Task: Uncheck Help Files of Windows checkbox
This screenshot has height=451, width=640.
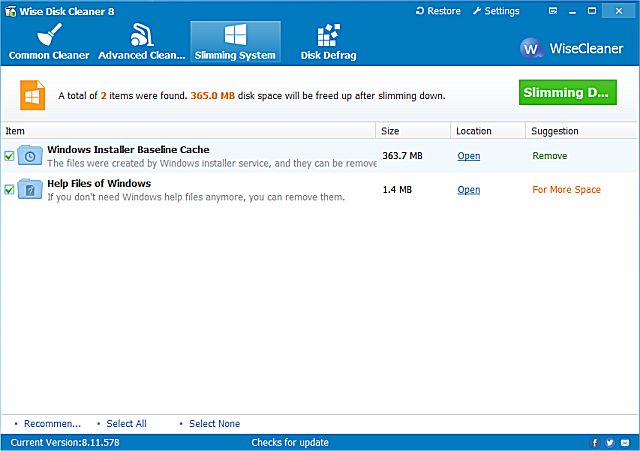Action: pos(9,190)
